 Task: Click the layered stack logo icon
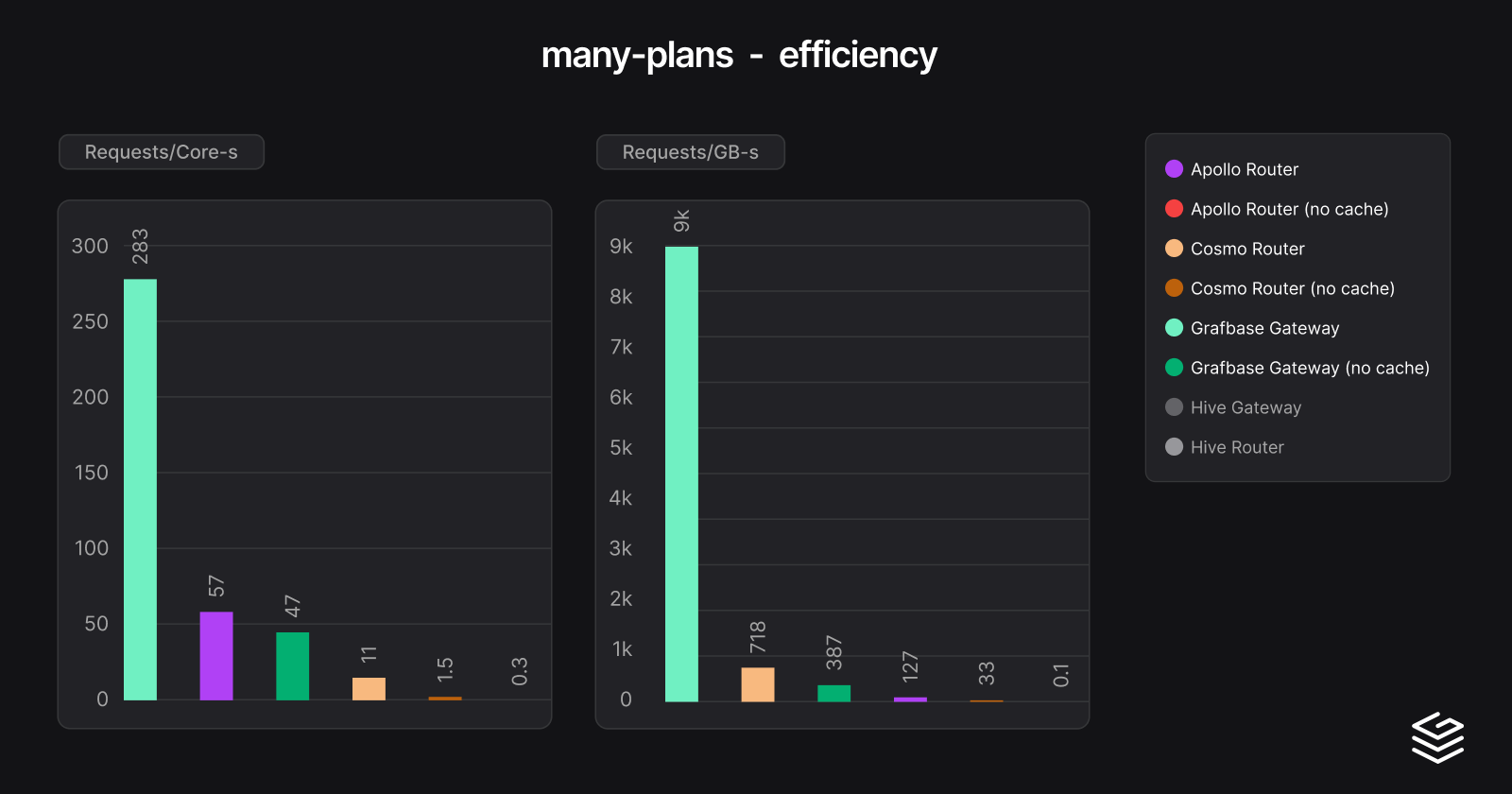(x=1437, y=737)
